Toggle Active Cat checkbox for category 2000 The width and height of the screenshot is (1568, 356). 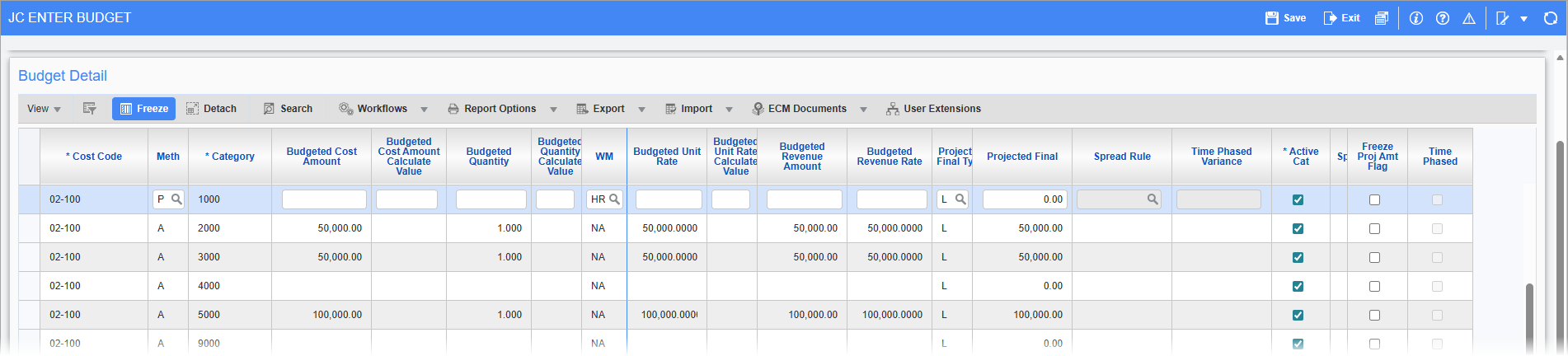pos(1298,229)
